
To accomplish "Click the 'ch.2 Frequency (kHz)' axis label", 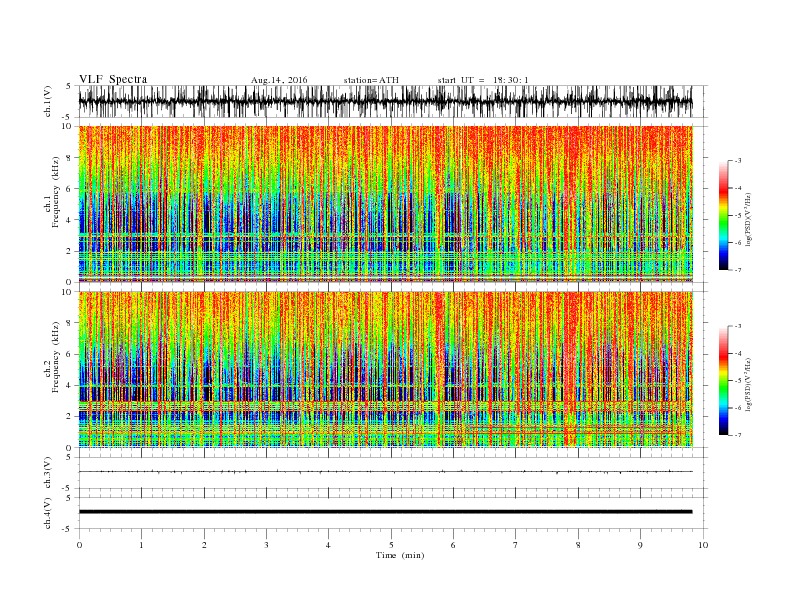I will pyautogui.click(x=52, y=358).
